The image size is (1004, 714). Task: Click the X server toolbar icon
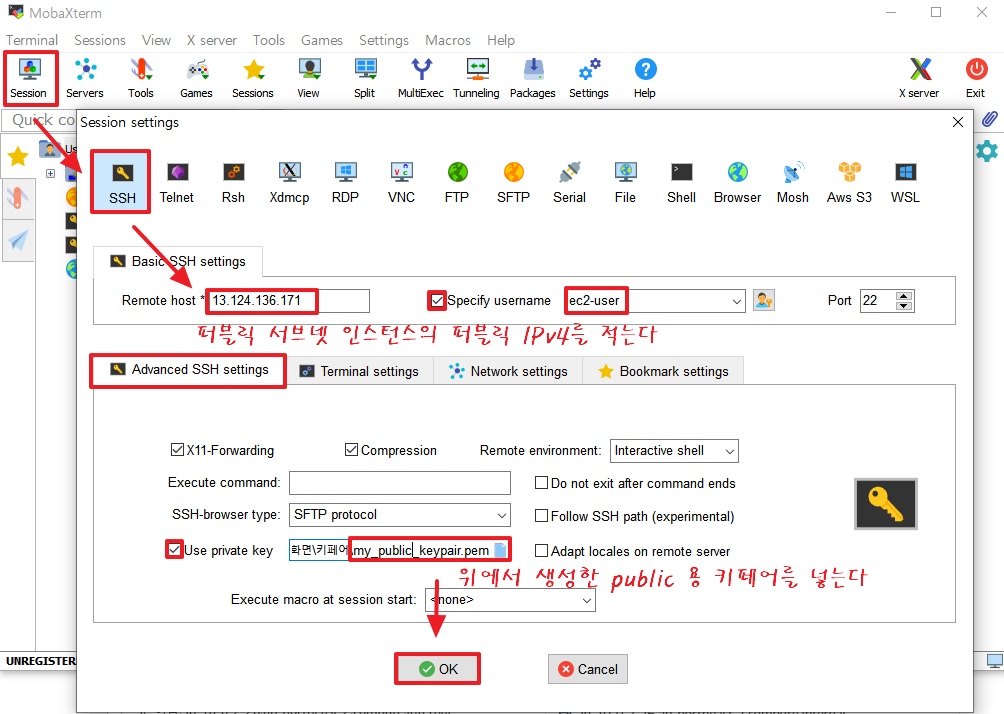[x=919, y=79]
